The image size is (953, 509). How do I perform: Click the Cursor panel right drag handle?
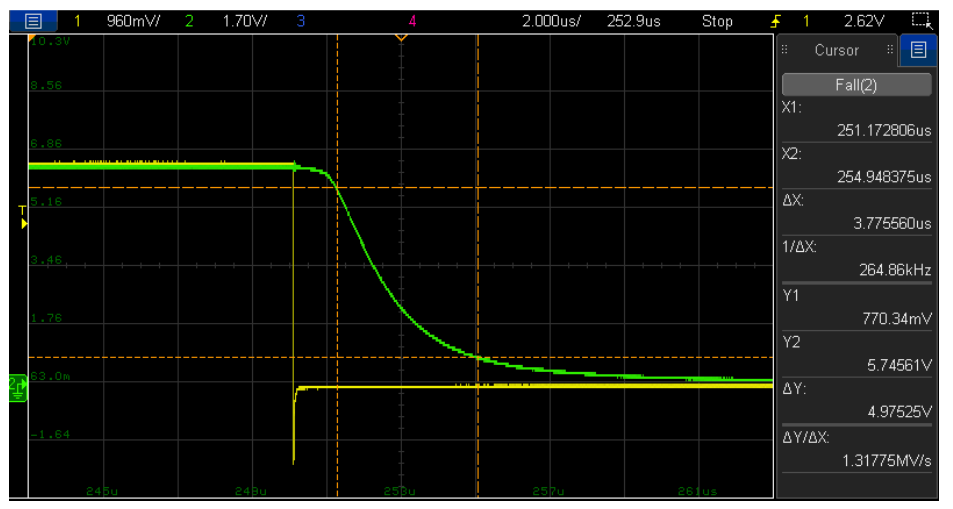(x=890, y=50)
